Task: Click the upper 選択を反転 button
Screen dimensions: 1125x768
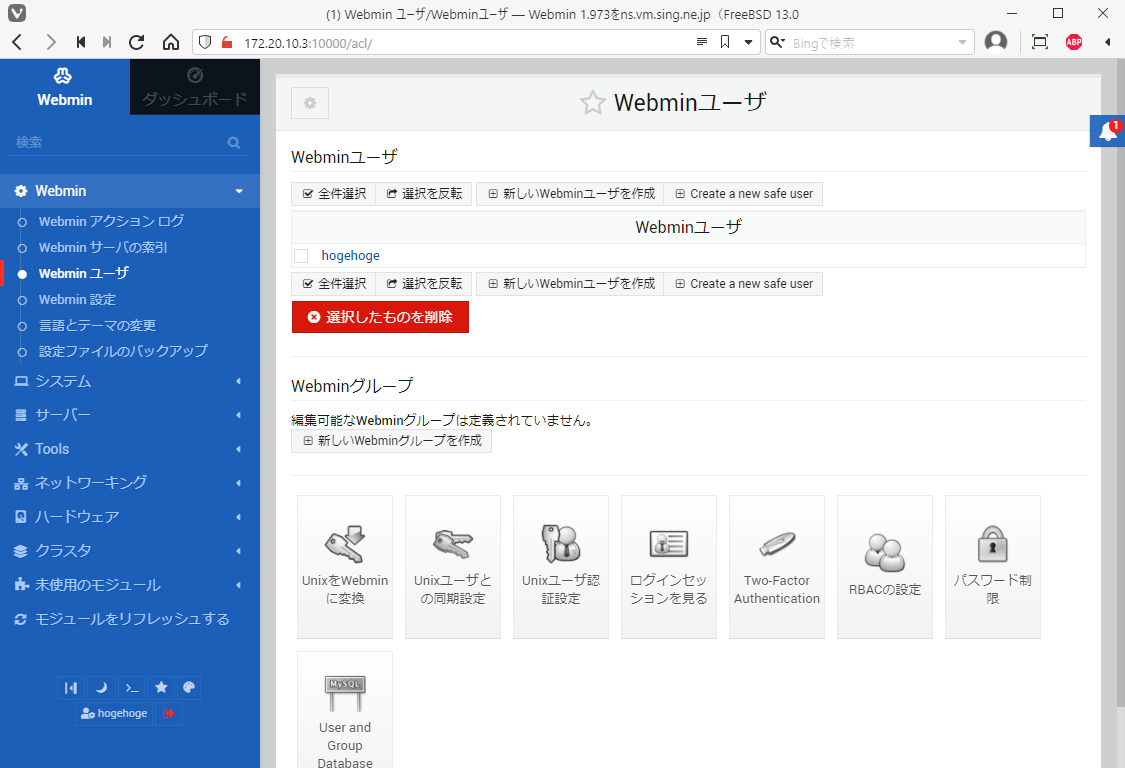Action: click(423, 194)
